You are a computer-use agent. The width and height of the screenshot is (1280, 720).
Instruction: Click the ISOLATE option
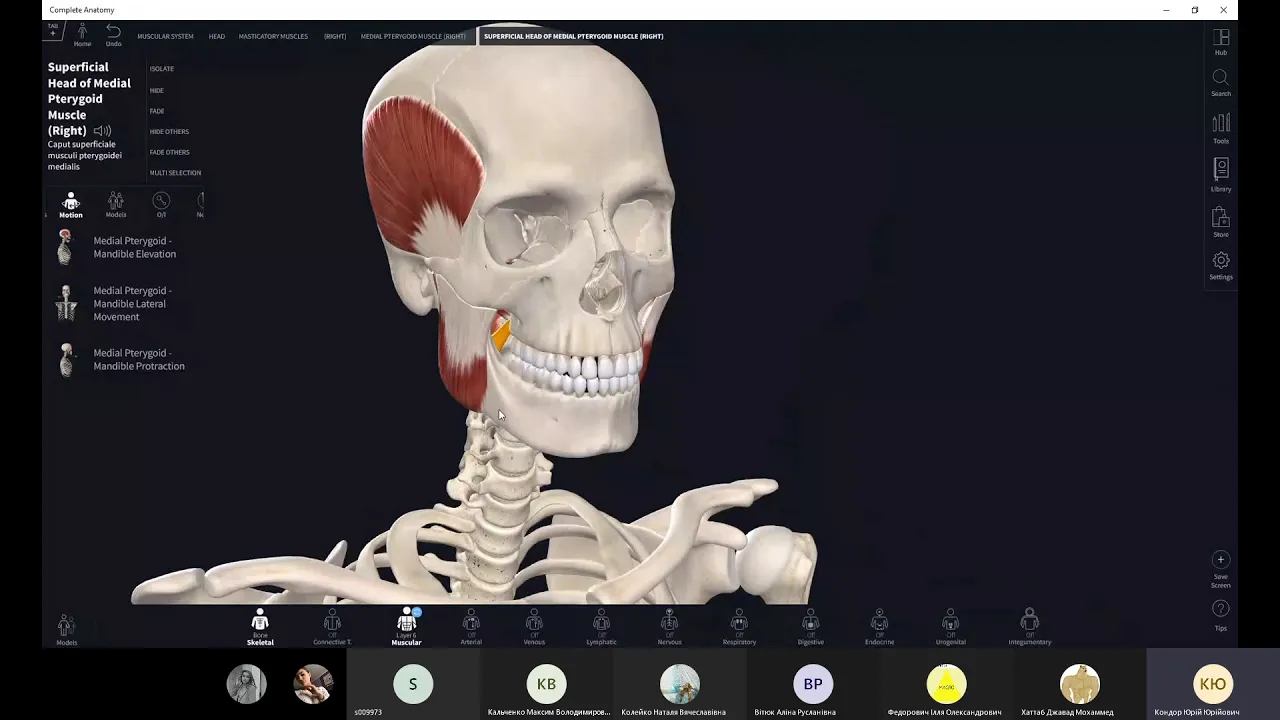coord(162,69)
